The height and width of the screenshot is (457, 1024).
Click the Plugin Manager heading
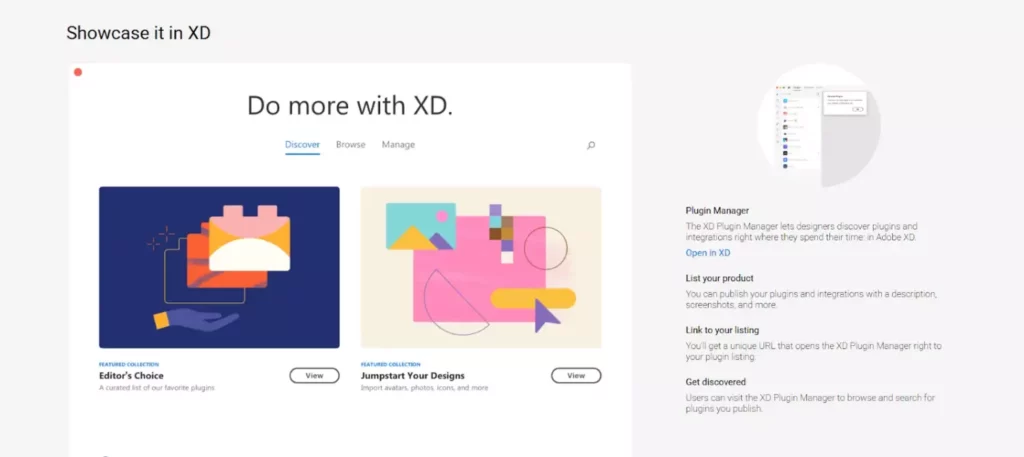[717, 211]
